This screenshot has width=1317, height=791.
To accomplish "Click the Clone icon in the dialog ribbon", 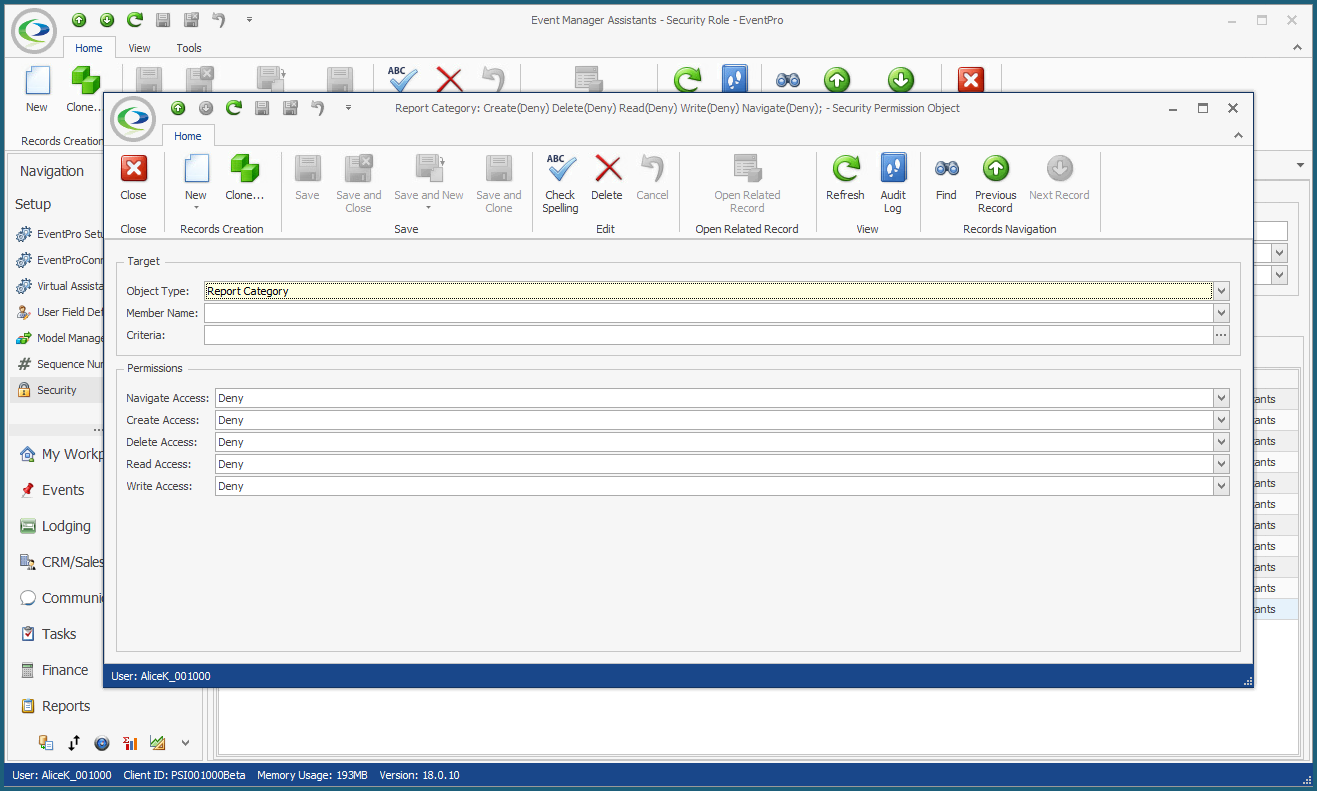I will coord(244,168).
